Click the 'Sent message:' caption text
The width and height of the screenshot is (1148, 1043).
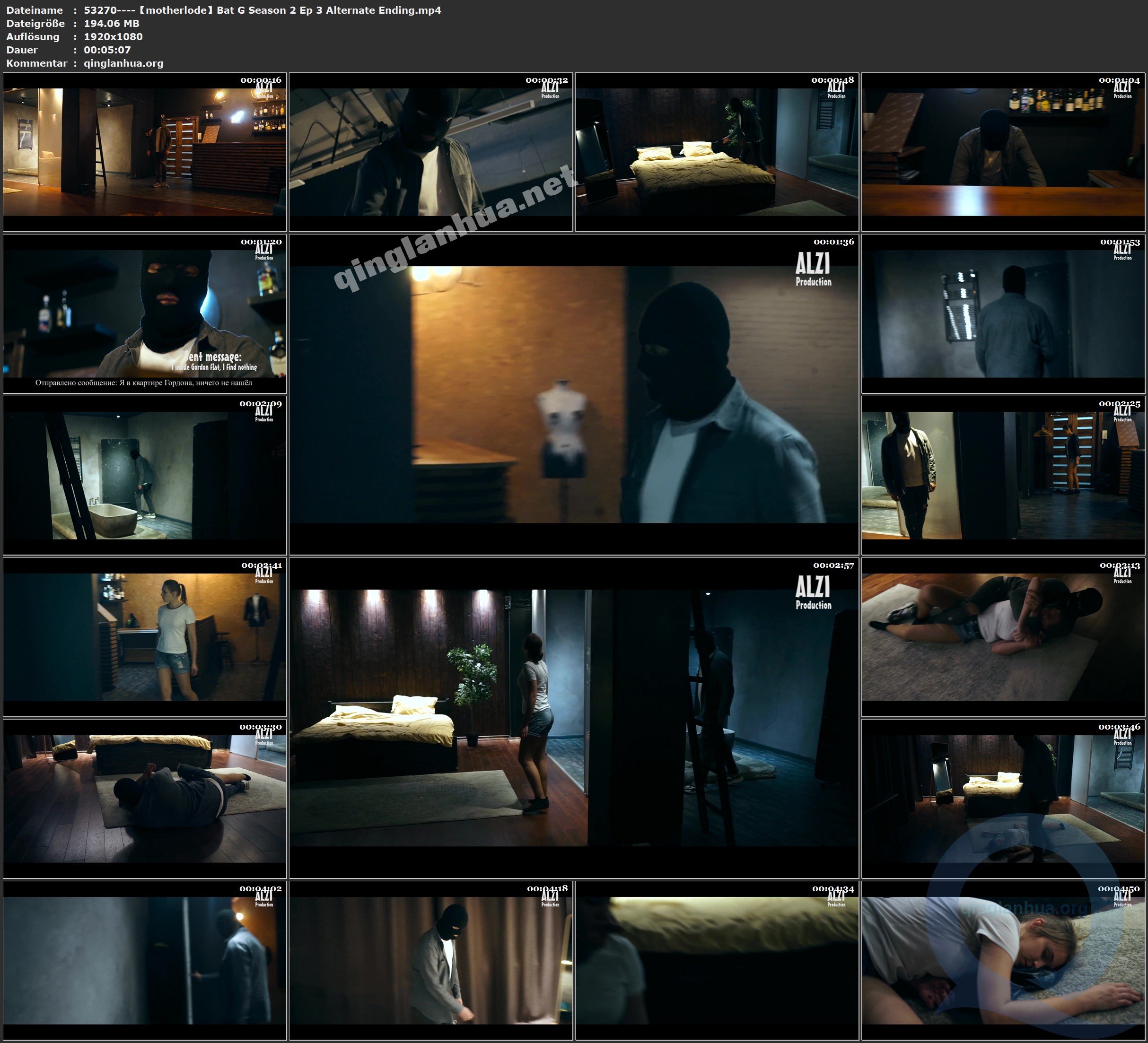click(213, 357)
